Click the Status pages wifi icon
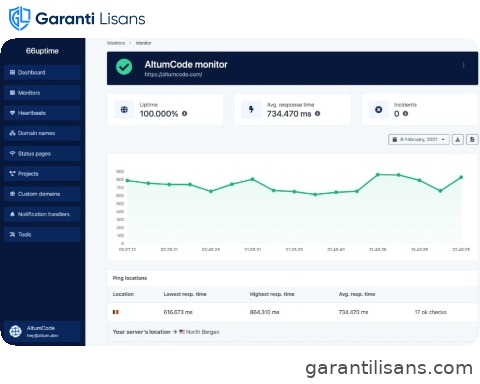 12,154
